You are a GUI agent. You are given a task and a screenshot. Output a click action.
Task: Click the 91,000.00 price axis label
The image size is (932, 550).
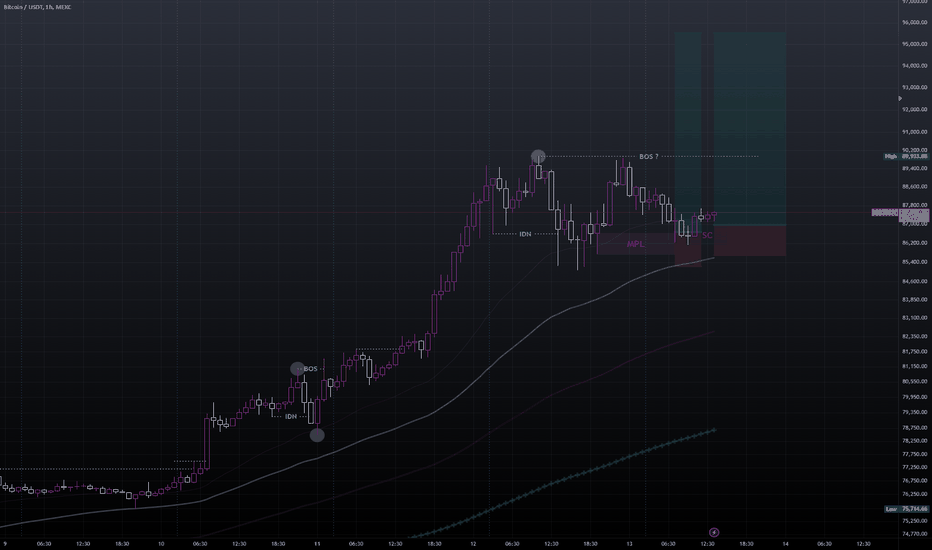pyautogui.click(x=914, y=132)
